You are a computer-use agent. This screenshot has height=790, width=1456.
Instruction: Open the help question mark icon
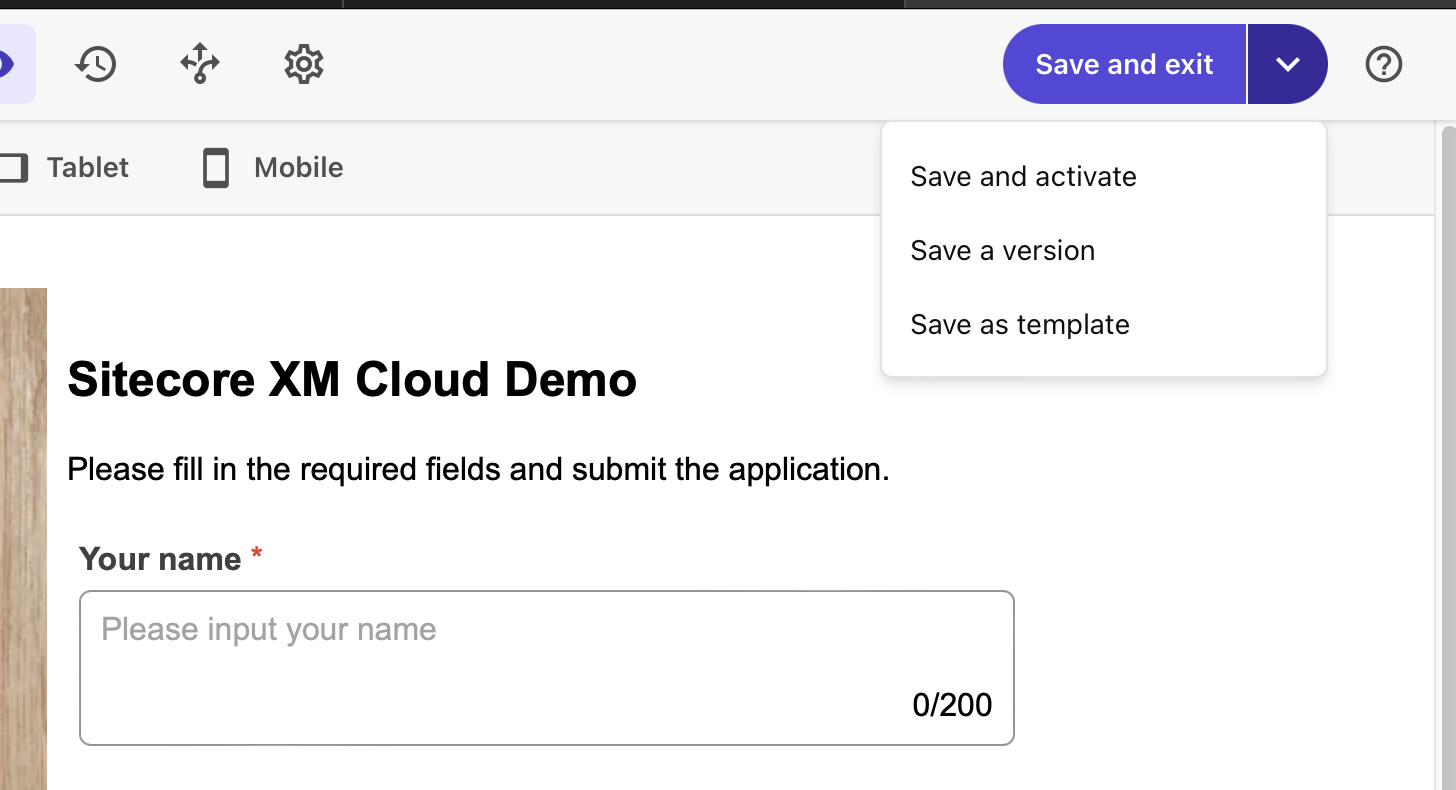point(1384,64)
